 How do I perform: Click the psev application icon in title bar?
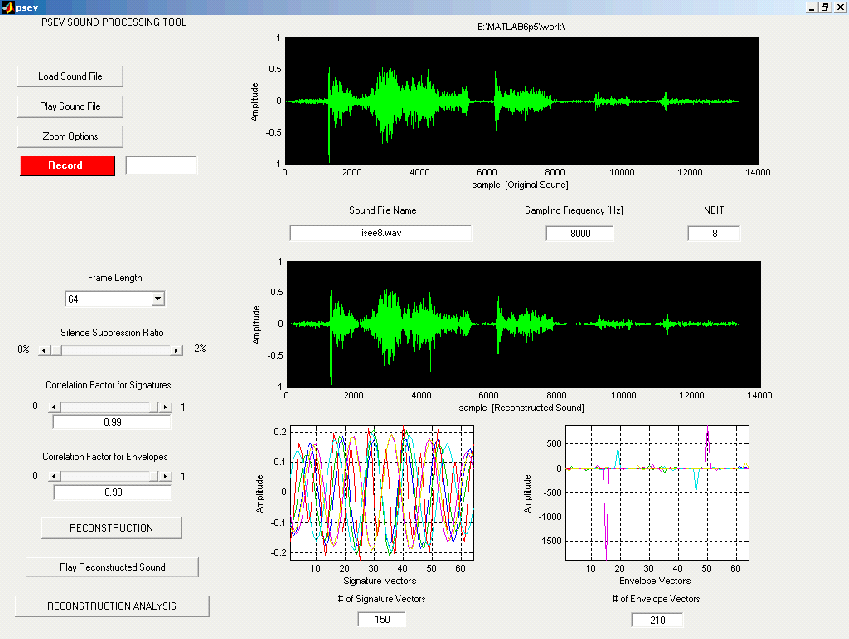coord(8,6)
